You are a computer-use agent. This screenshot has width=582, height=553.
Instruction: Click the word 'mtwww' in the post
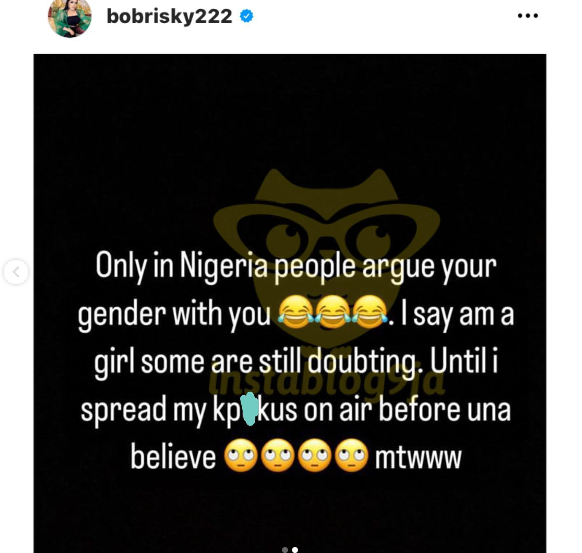[x=418, y=457]
